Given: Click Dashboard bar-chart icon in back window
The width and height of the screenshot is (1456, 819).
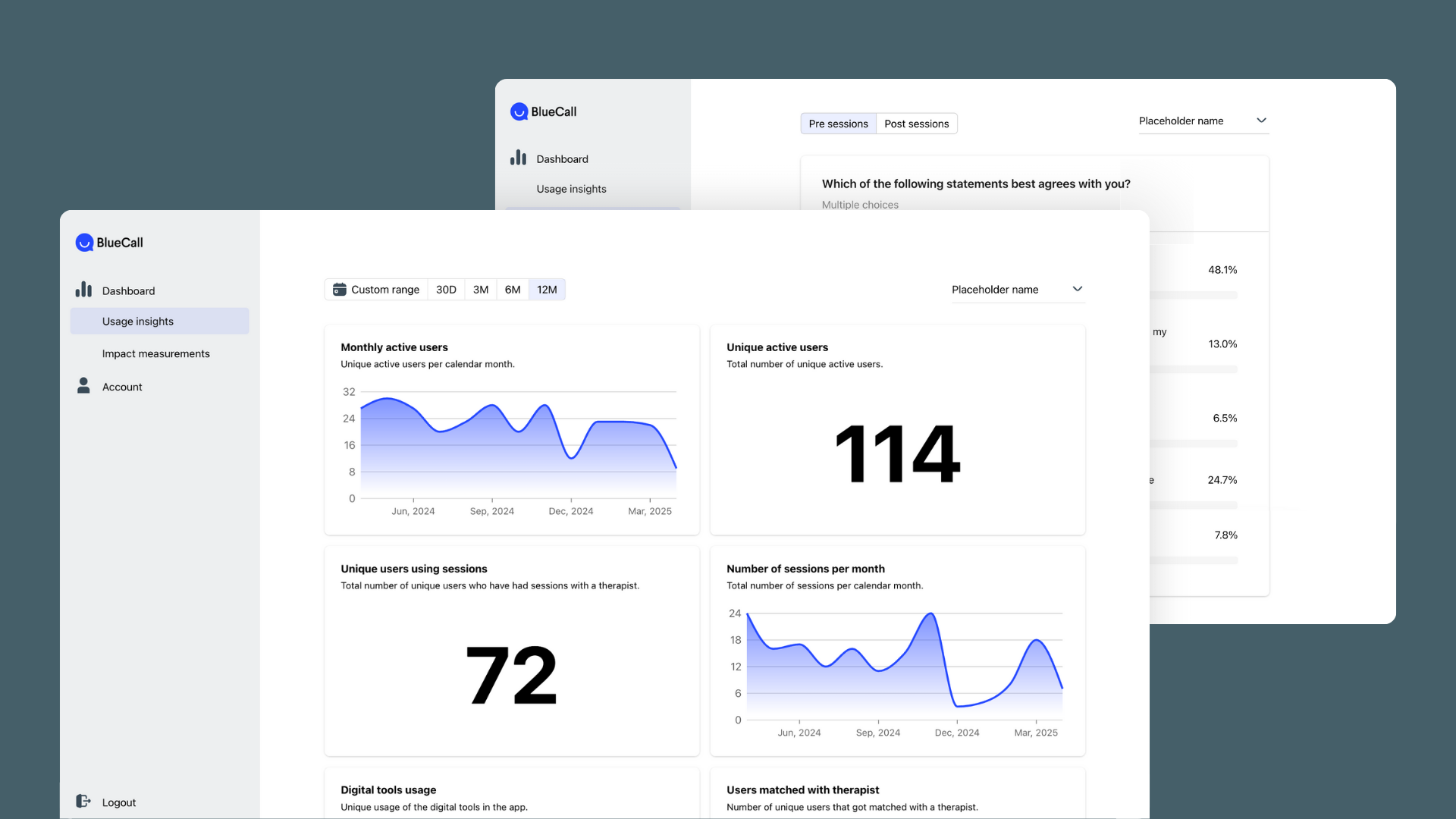Looking at the screenshot, I should click(x=518, y=158).
